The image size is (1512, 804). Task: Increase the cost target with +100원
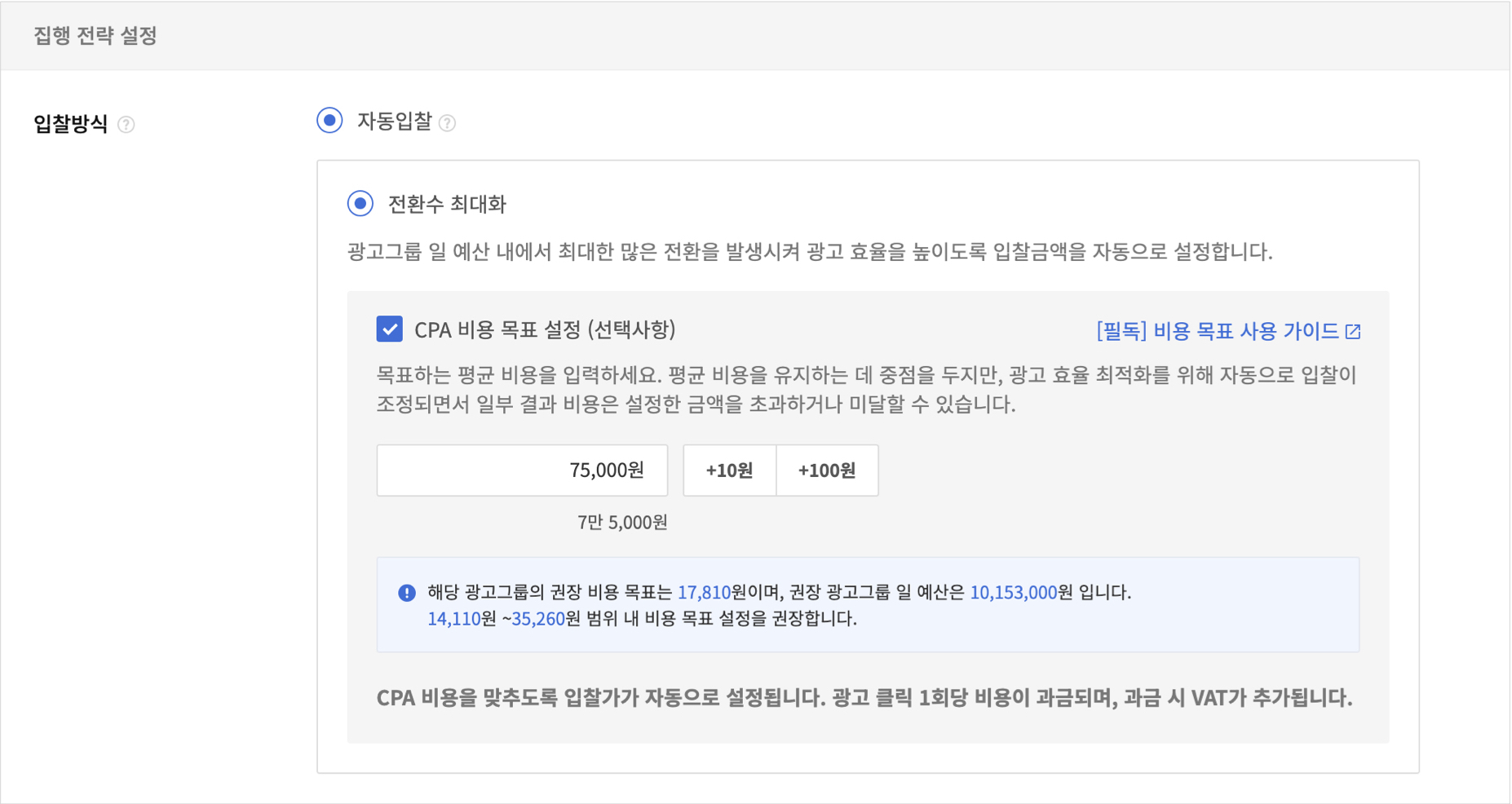[826, 470]
